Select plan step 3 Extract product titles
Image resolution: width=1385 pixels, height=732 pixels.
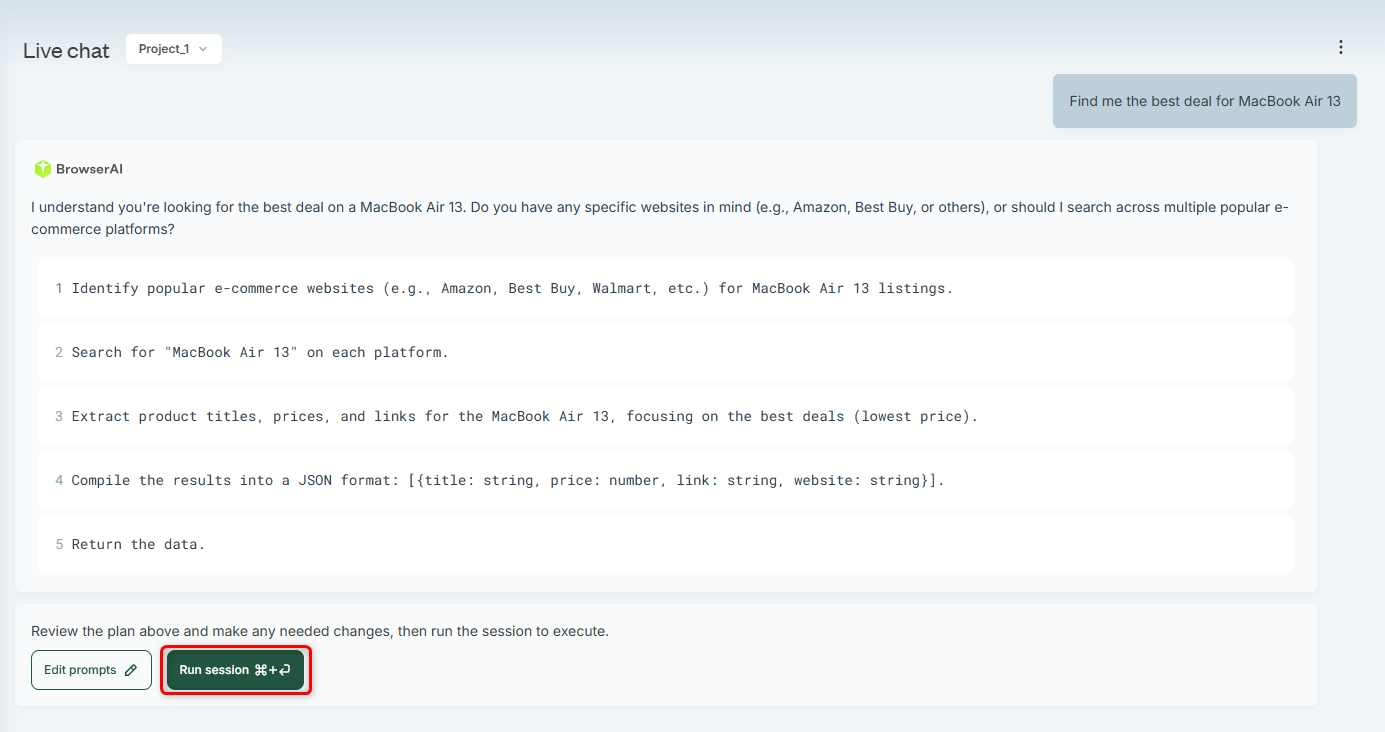(x=666, y=416)
